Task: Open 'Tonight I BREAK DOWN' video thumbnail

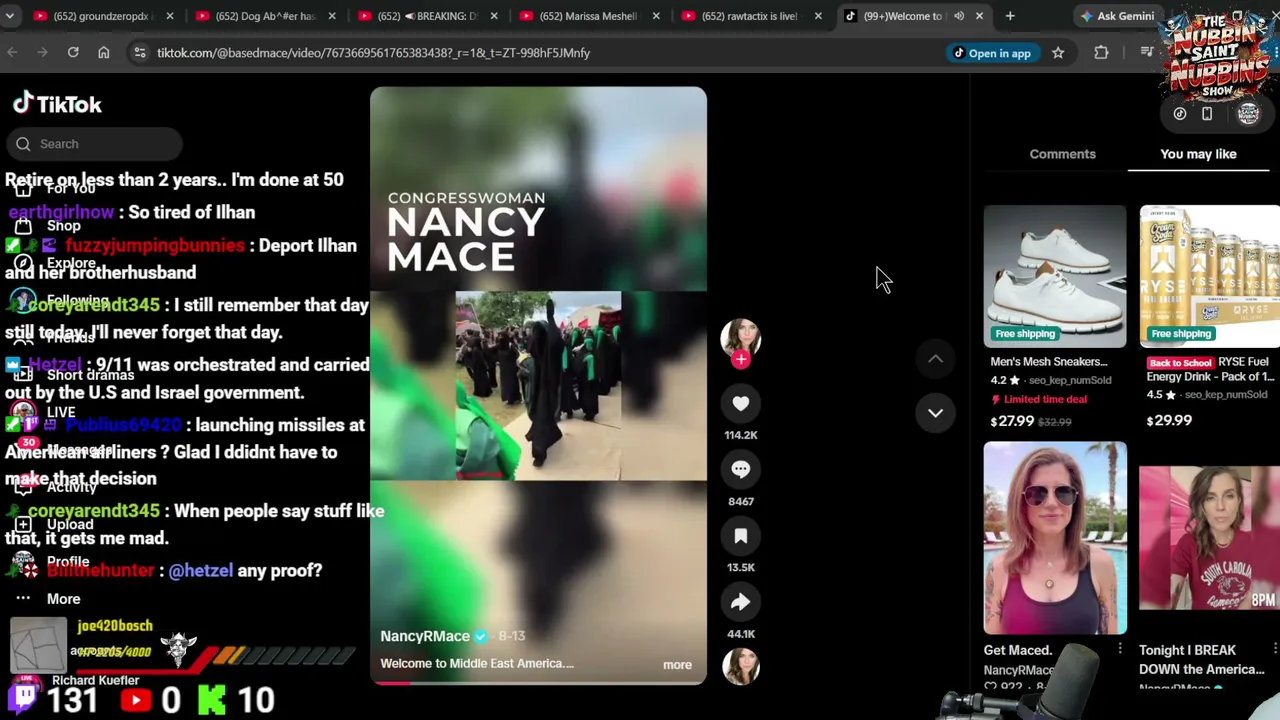Action: coord(1210,538)
